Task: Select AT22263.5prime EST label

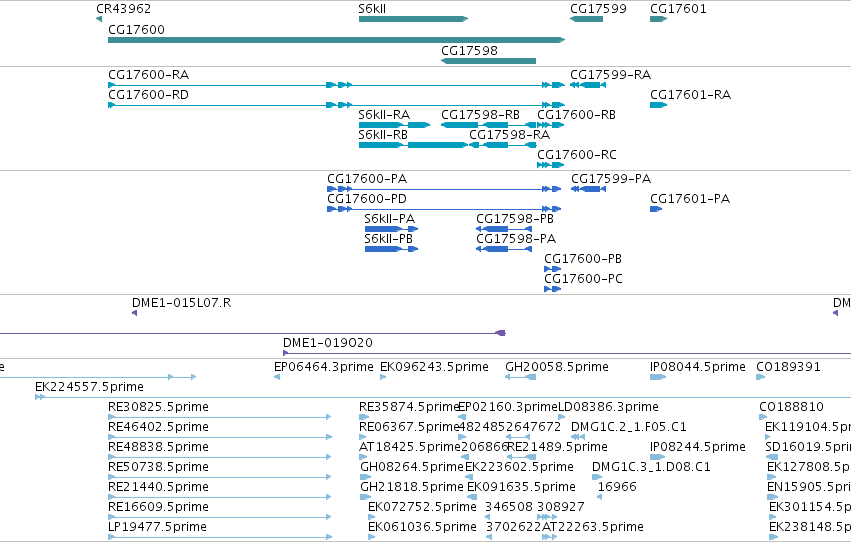Action: click(x=593, y=528)
